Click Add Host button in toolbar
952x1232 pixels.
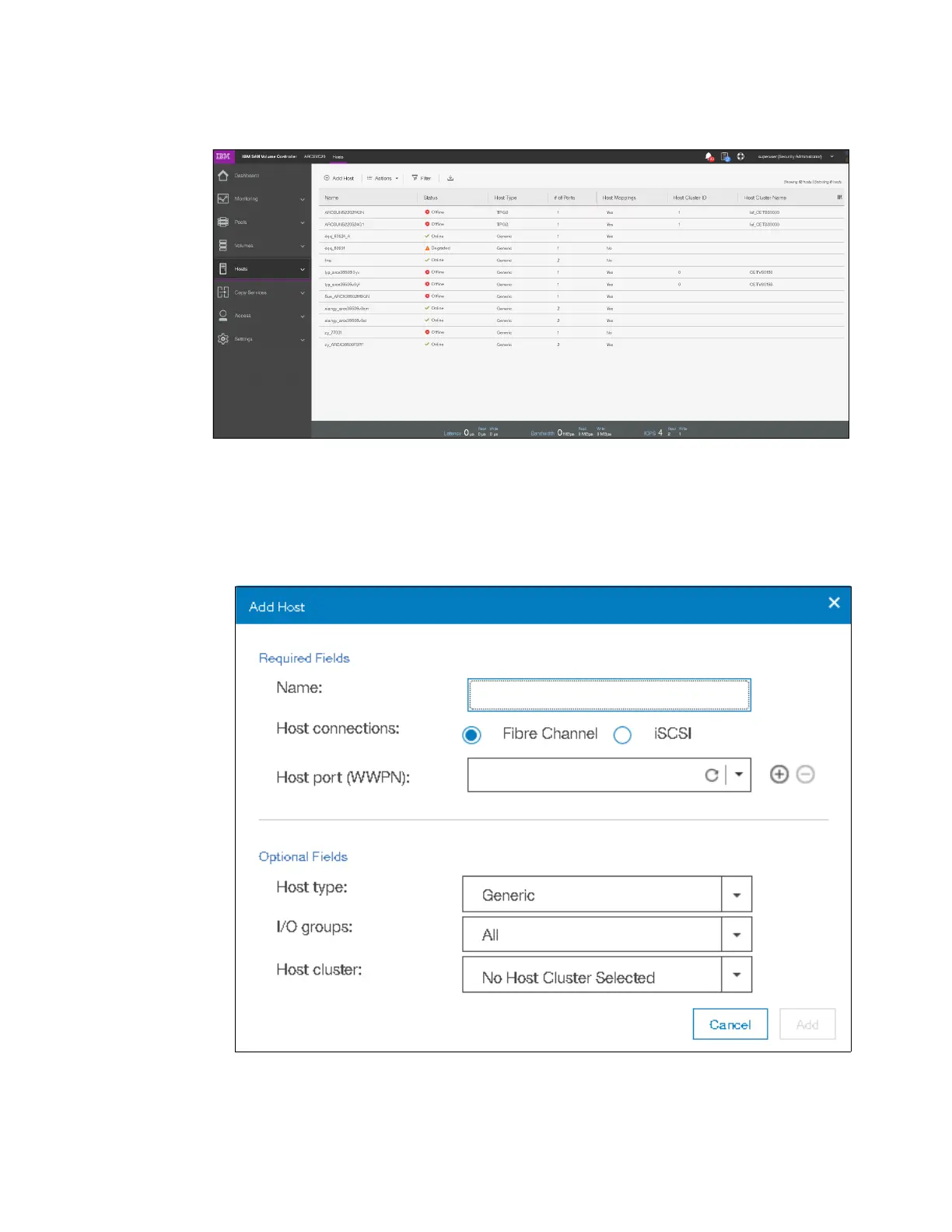click(339, 178)
